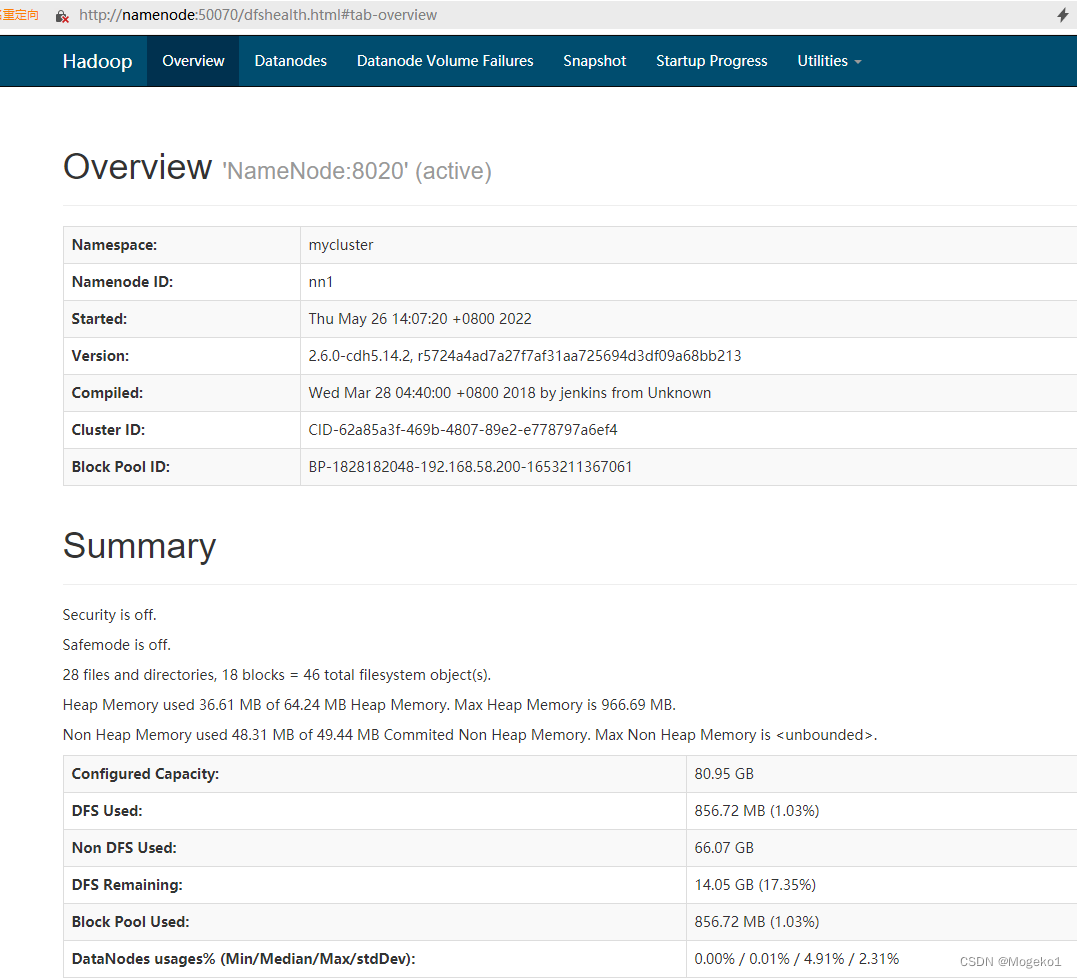
Task: Click the Non DFS Used: label
Action: tap(124, 849)
